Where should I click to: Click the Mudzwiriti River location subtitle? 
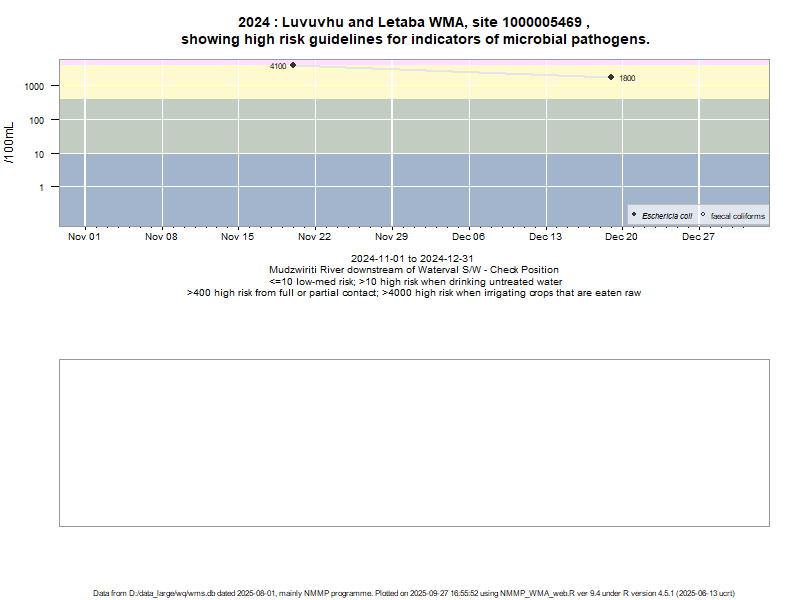(x=414, y=270)
